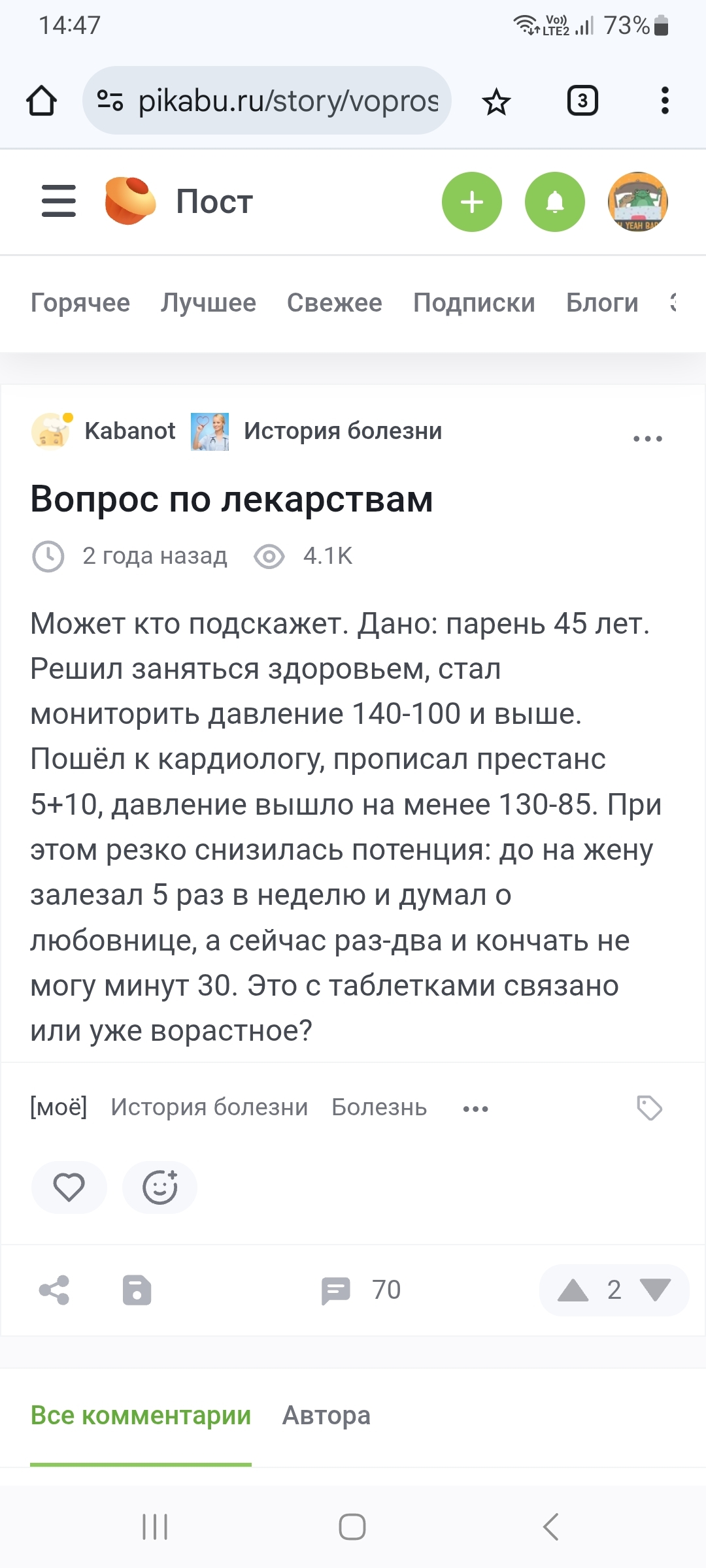706x1568 pixels.
Task: Save the post with the save icon
Action: pyautogui.click(x=137, y=1290)
